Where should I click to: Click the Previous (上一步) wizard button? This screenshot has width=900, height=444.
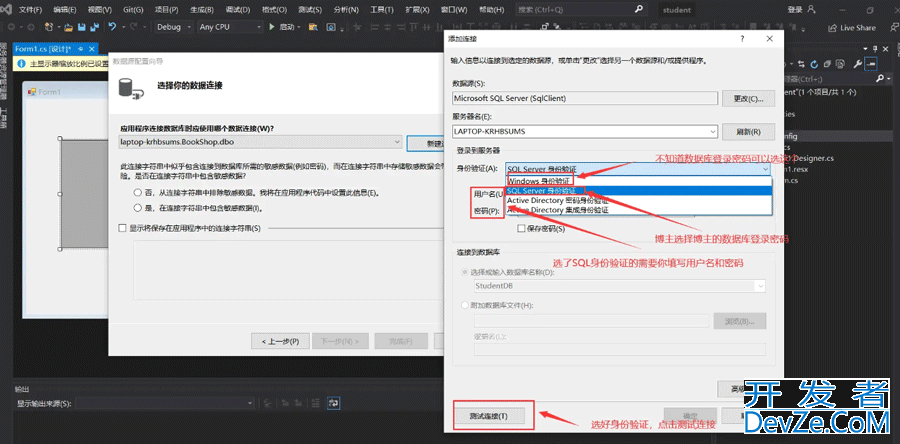[280, 341]
